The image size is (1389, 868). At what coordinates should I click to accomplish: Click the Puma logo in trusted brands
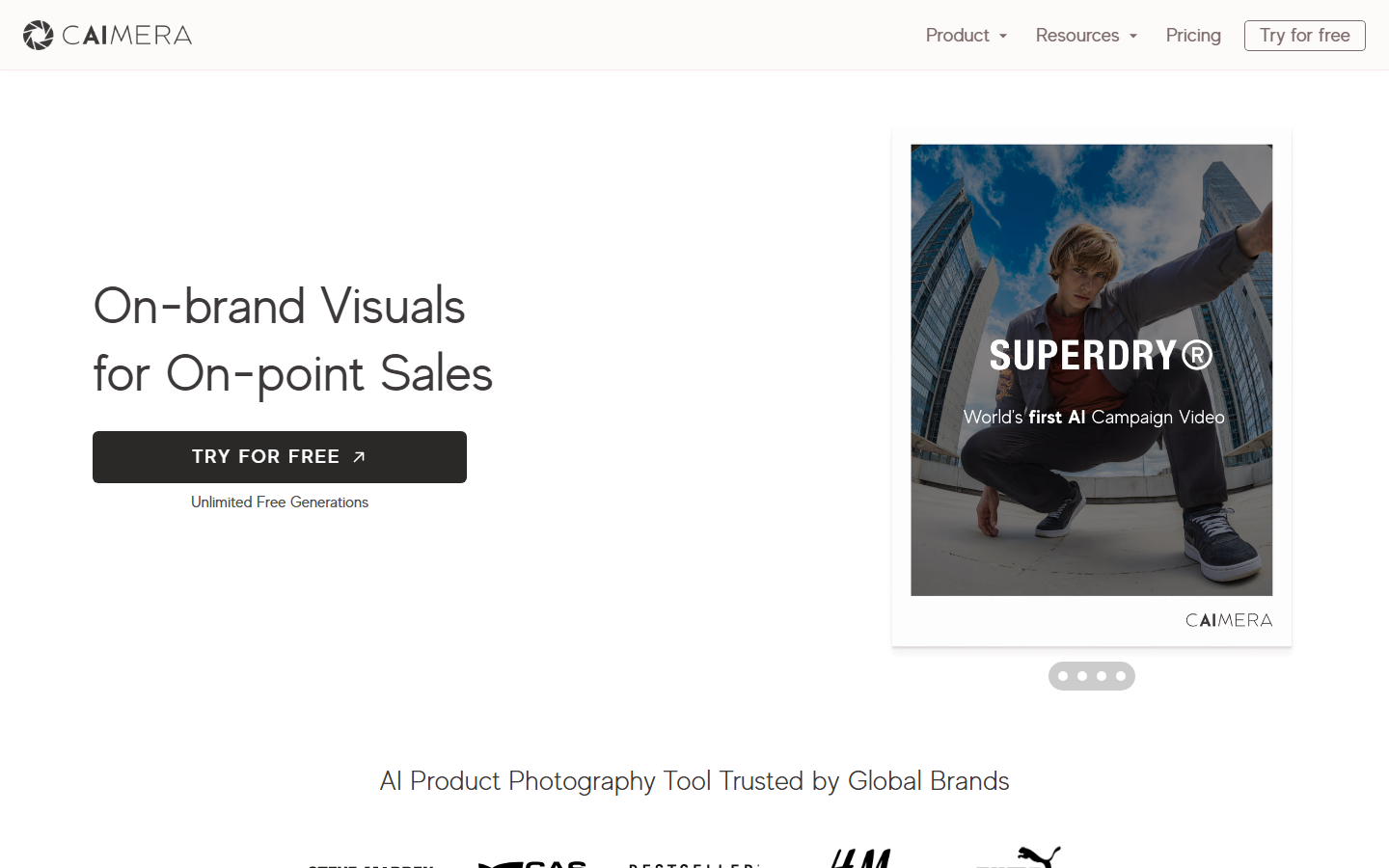(1020, 857)
